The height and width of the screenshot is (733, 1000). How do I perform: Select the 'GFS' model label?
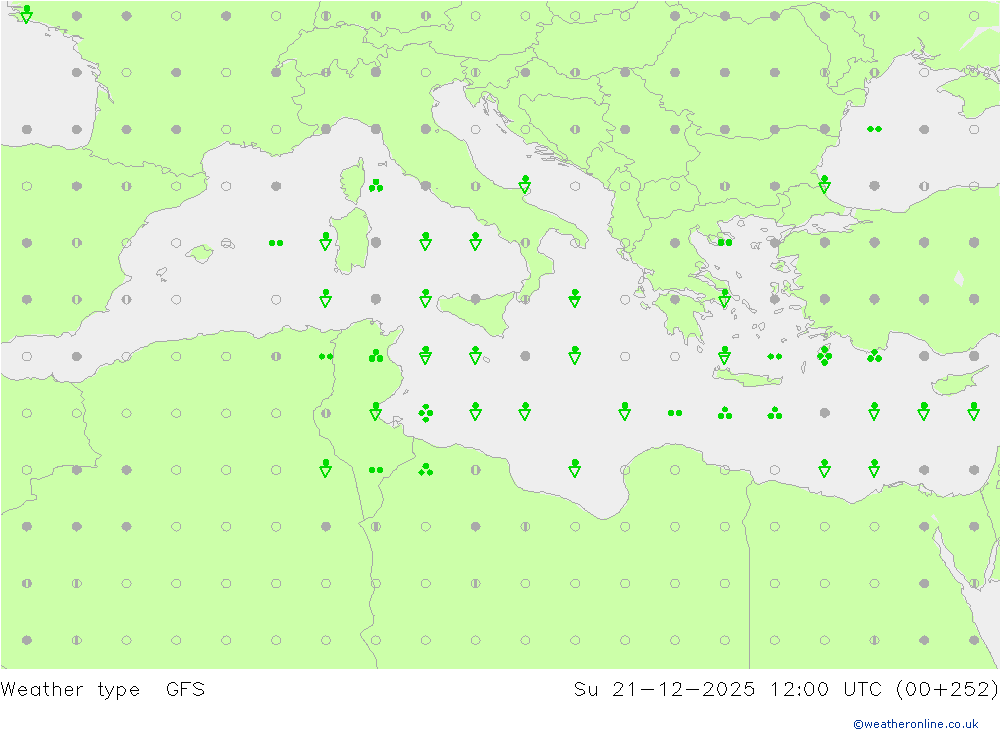(185, 689)
